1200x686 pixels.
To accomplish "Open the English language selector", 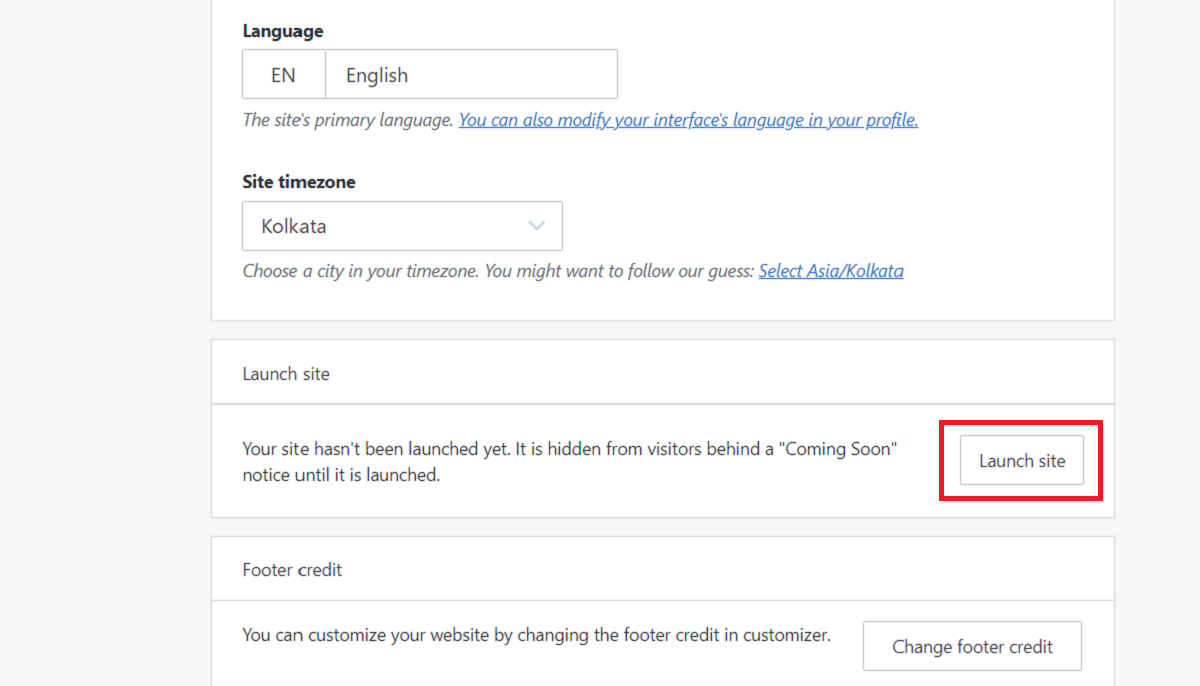I will pyautogui.click(x=470, y=75).
